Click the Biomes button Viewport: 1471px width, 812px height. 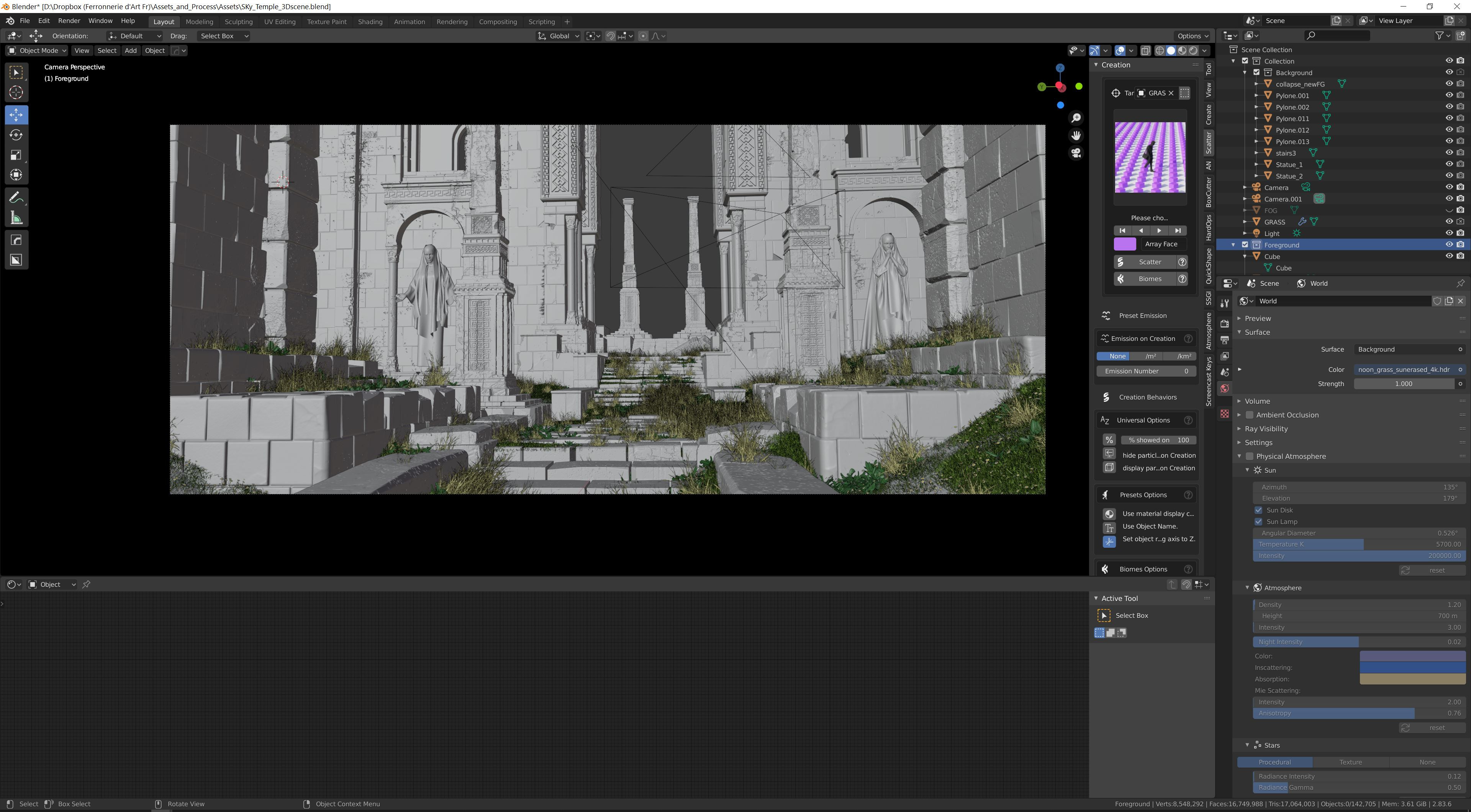(x=1150, y=279)
